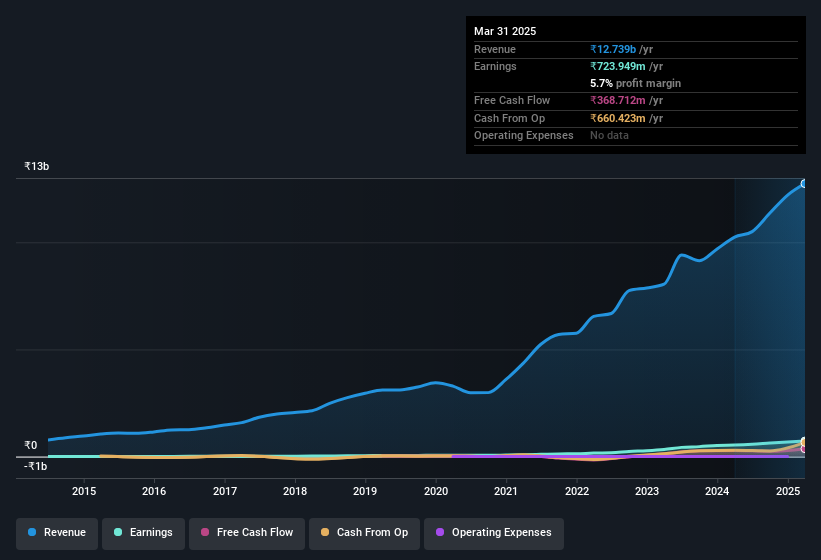Screen dimensions: 821x560
Task: Click the ₹660.423m cash from op value
Action: (617, 118)
